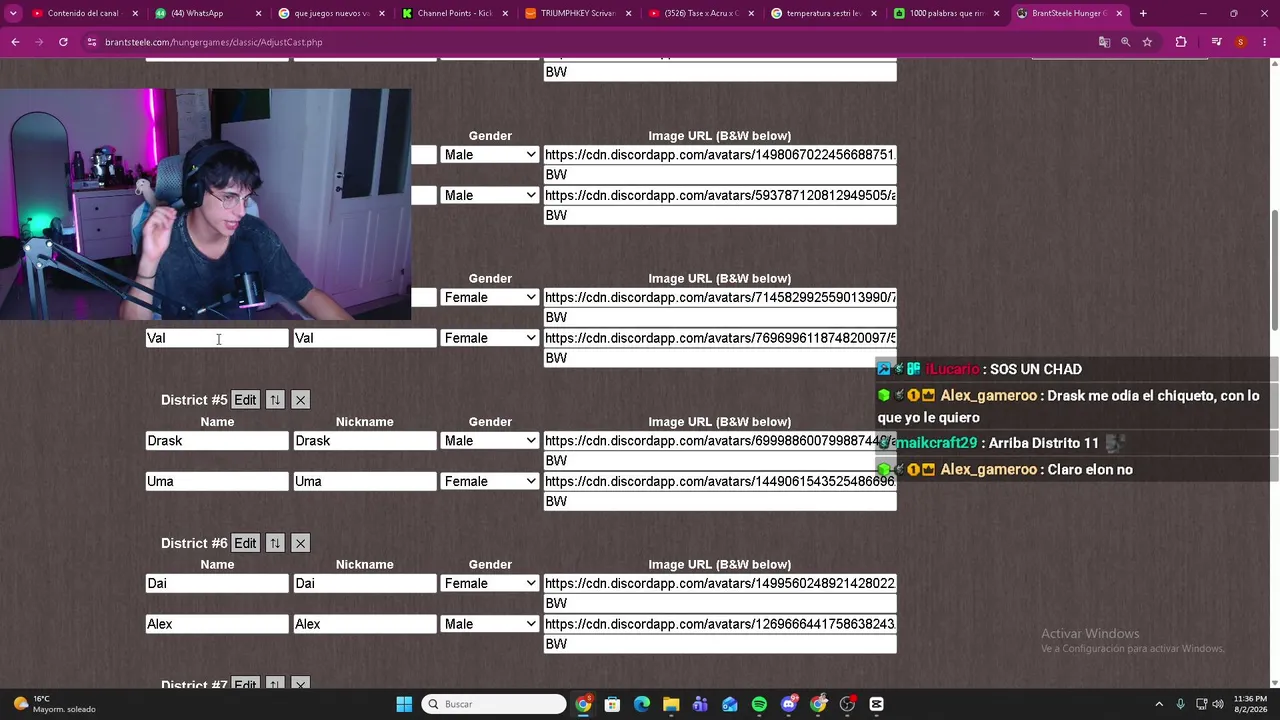The height and width of the screenshot is (720, 1280).
Task: Open the Windows Start menu
Action: pyautogui.click(x=404, y=704)
